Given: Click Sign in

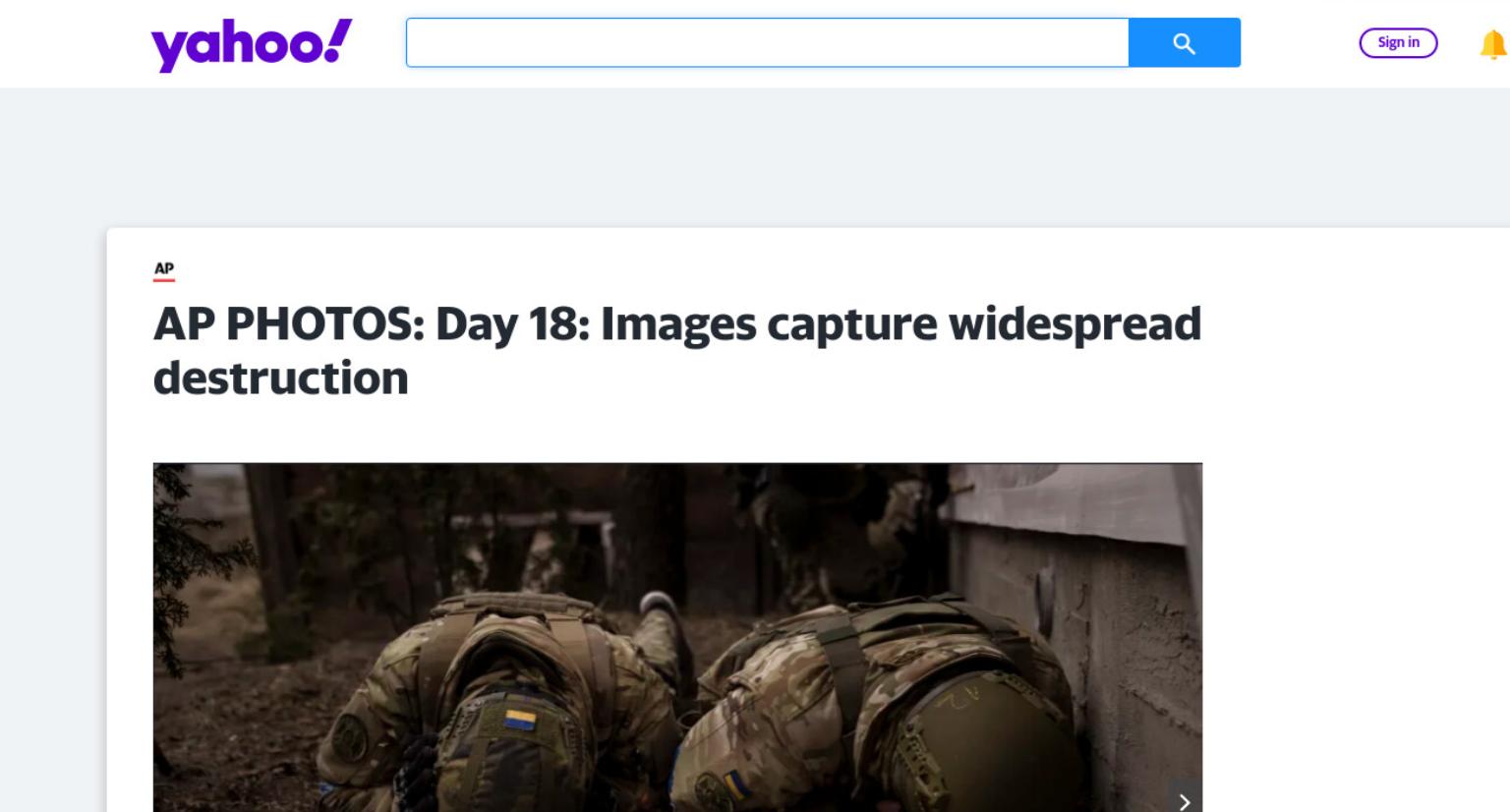Looking at the screenshot, I should point(1398,42).
